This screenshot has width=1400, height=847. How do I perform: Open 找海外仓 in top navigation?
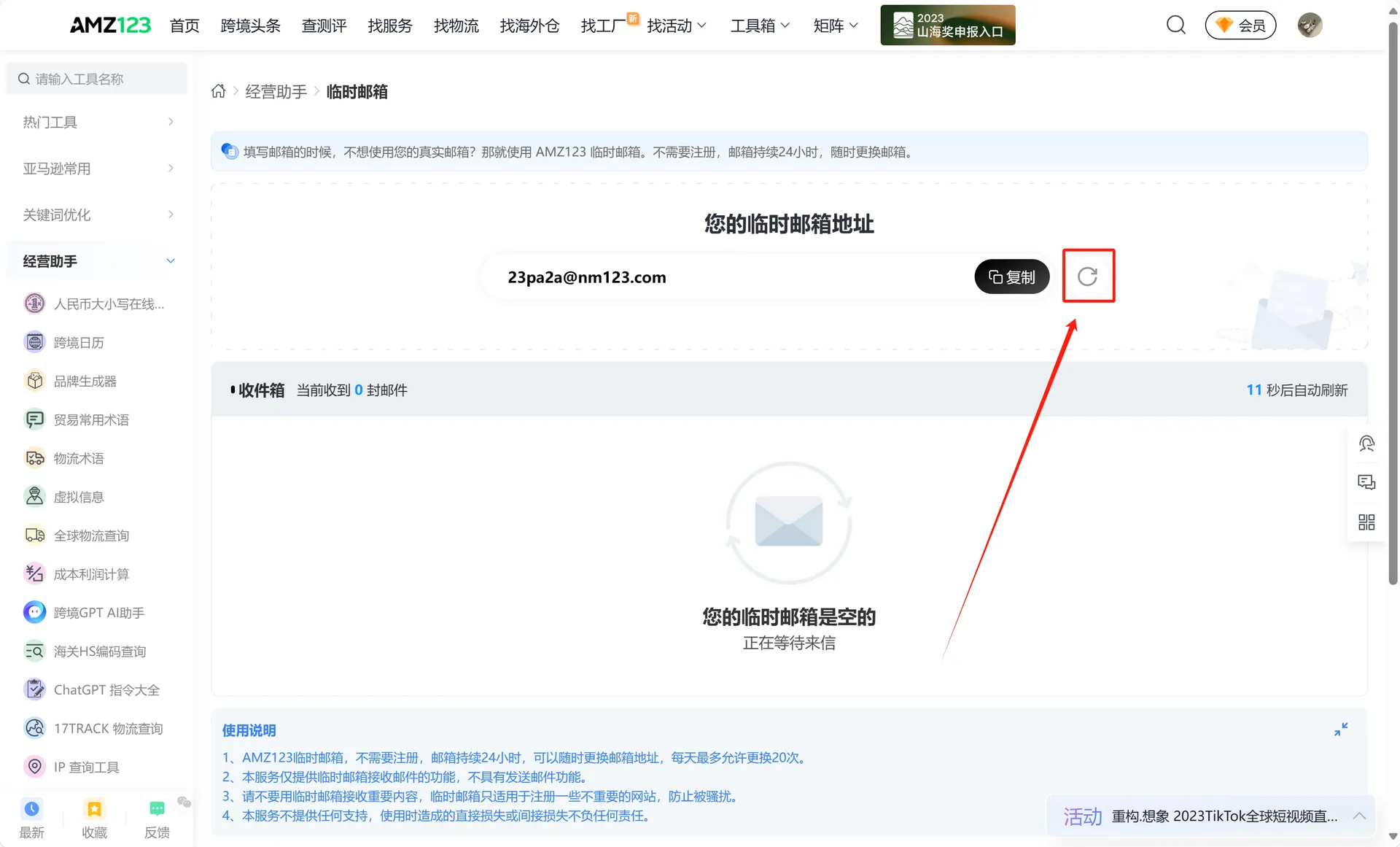pos(529,26)
